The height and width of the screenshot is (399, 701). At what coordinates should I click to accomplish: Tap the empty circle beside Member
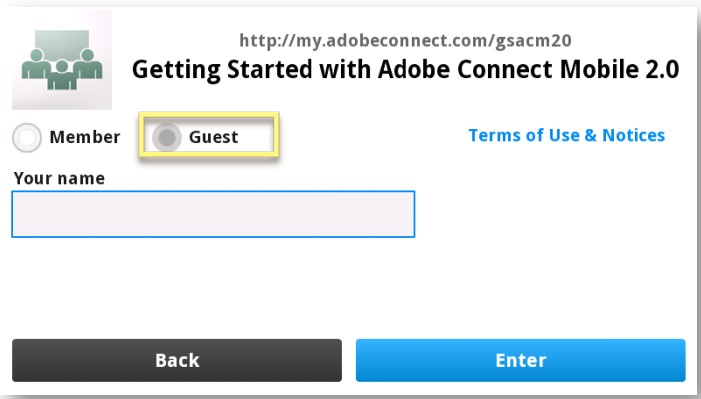[x=27, y=137]
